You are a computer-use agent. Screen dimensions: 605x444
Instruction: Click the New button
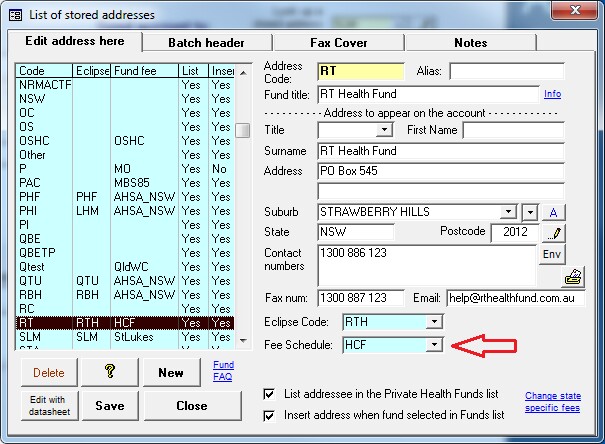coord(171,373)
